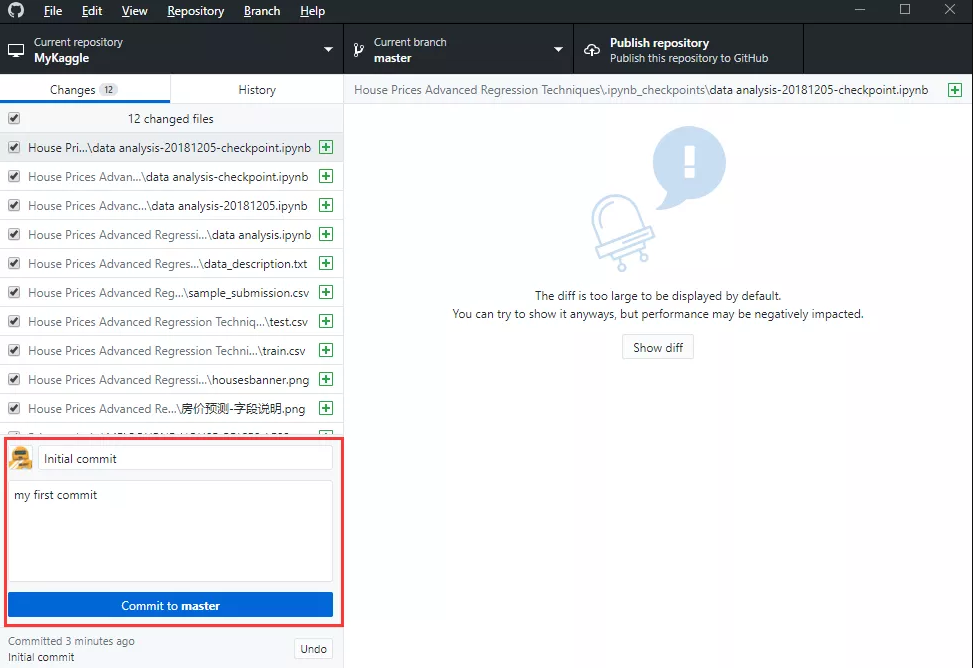Click Commit to master button
This screenshot has height=668, width=973.
pyautogui.click(x=171, y=605)
